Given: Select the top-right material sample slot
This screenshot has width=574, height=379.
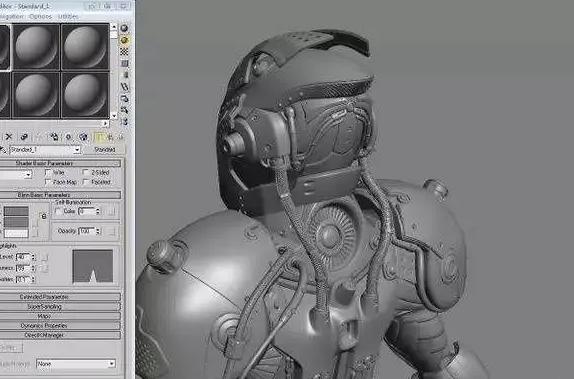Looking at the screenshot, I should [x=85, y=47].
